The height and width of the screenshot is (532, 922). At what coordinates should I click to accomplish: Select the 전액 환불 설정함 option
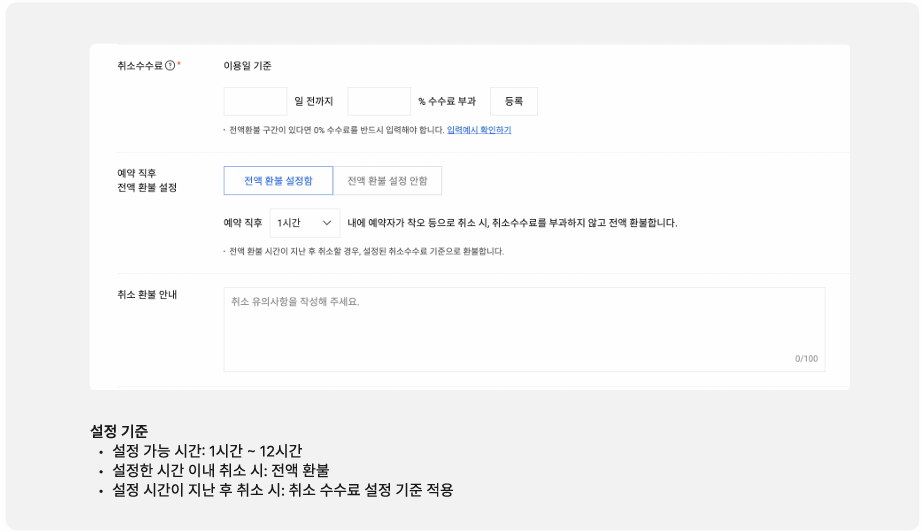pos(278,181)
